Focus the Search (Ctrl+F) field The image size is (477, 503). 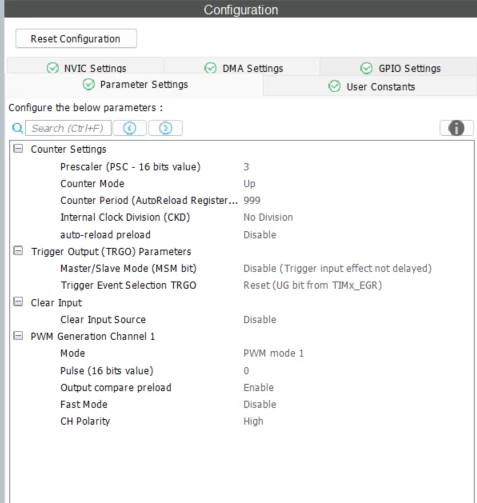click(68, 128)
